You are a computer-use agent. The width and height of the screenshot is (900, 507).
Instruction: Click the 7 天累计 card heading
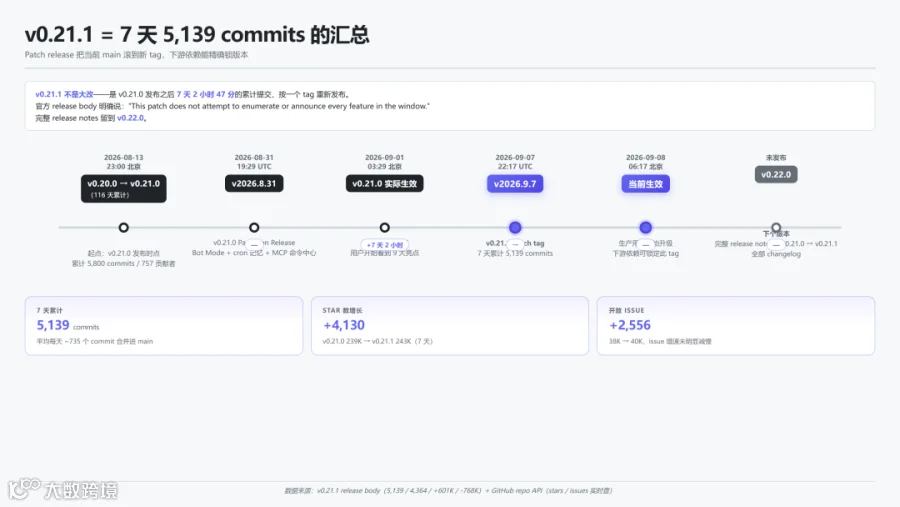(49, 310)
